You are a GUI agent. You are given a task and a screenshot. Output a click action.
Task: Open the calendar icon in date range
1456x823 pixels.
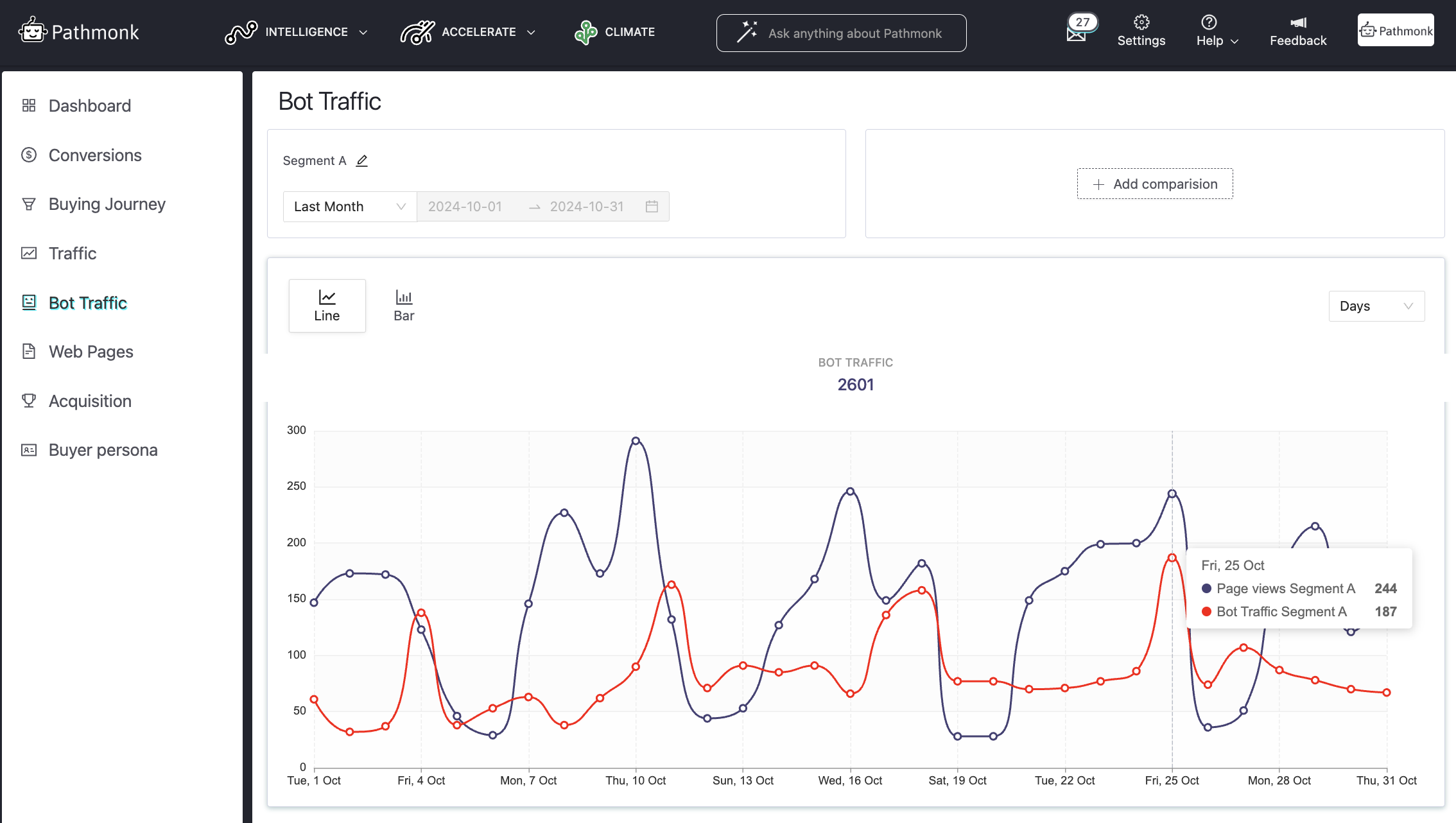652,207
